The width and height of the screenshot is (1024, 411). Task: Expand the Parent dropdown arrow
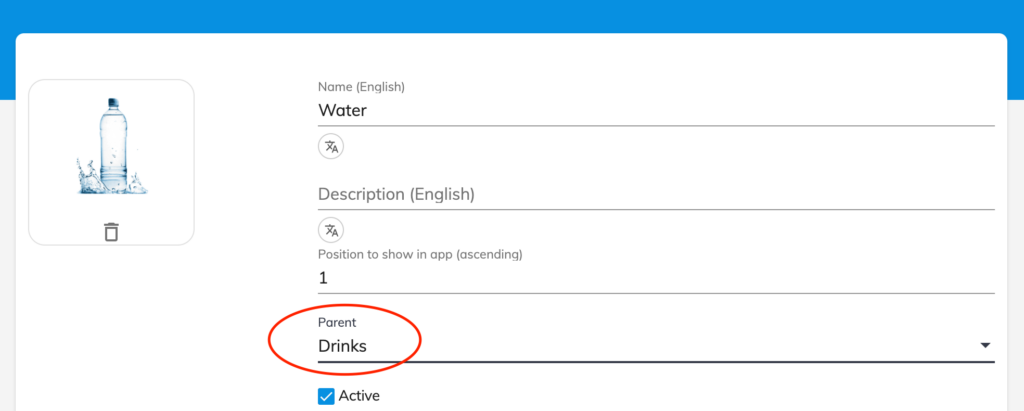(985, 346)
